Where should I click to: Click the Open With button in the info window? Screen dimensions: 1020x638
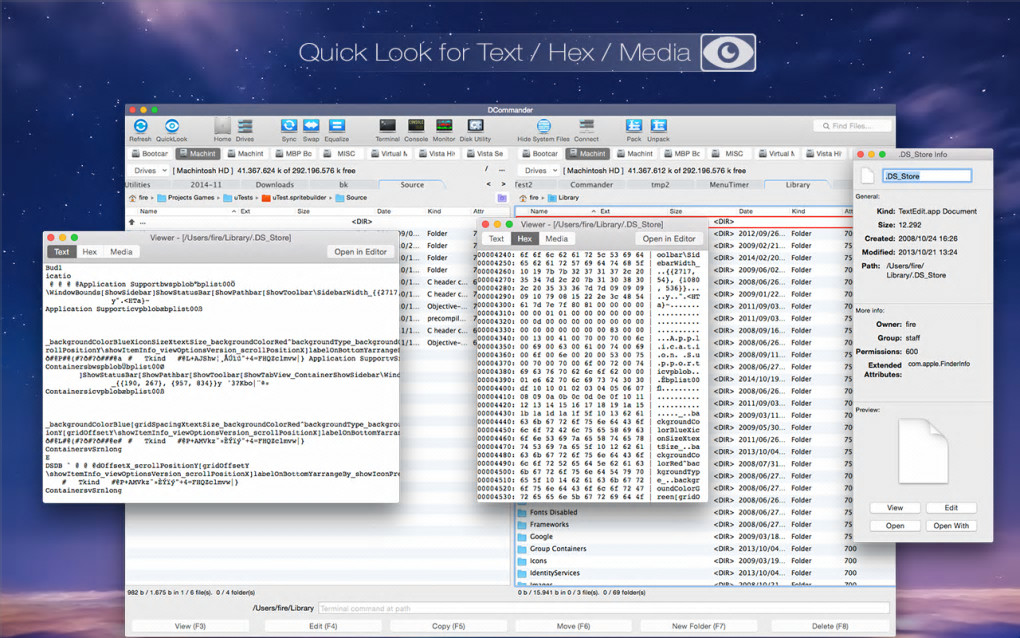point(951,525)
